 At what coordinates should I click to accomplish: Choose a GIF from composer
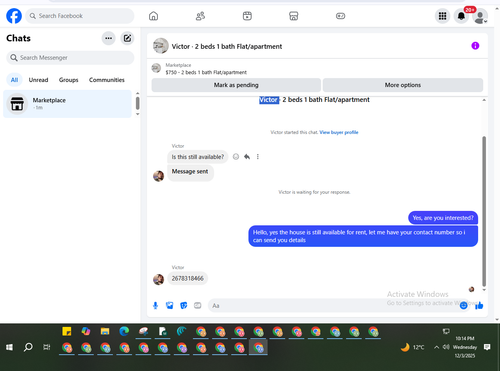click(x=198, y=305)
